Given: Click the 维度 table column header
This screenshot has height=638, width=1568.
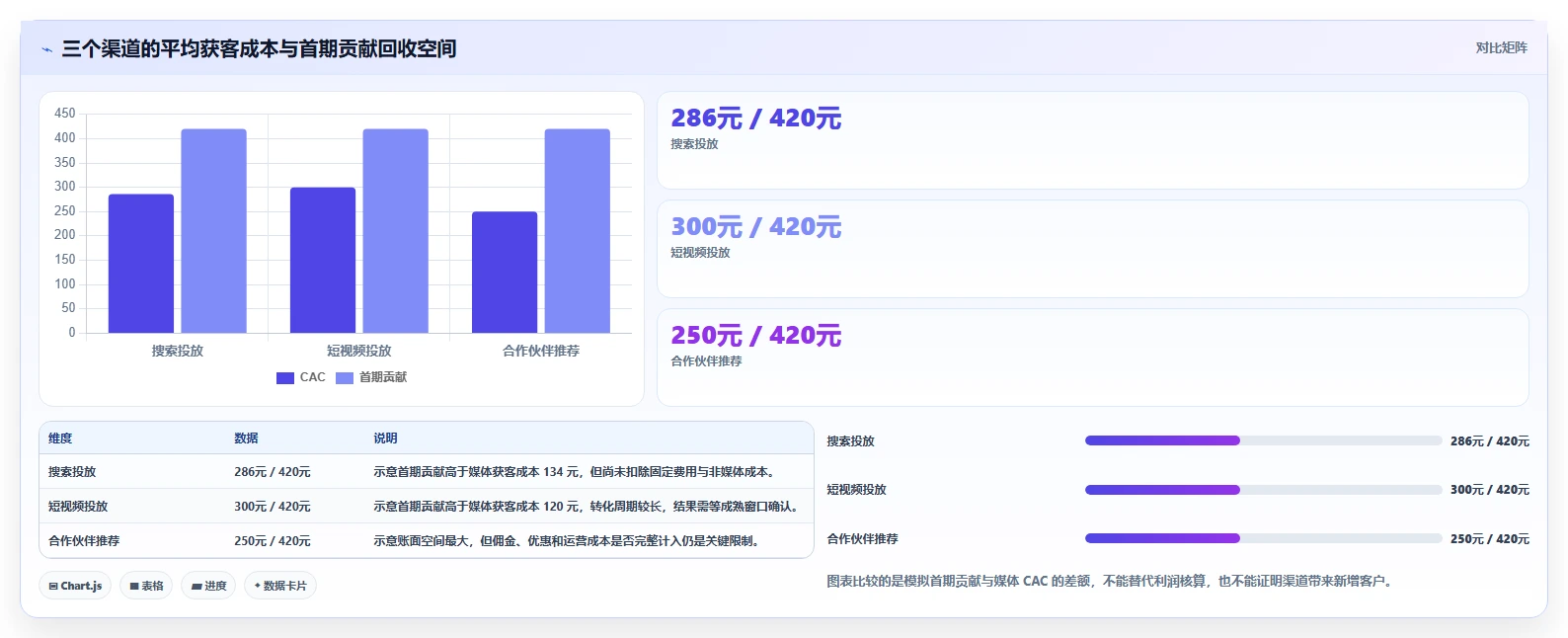Looking at the screenshot, I should point(60,439).
